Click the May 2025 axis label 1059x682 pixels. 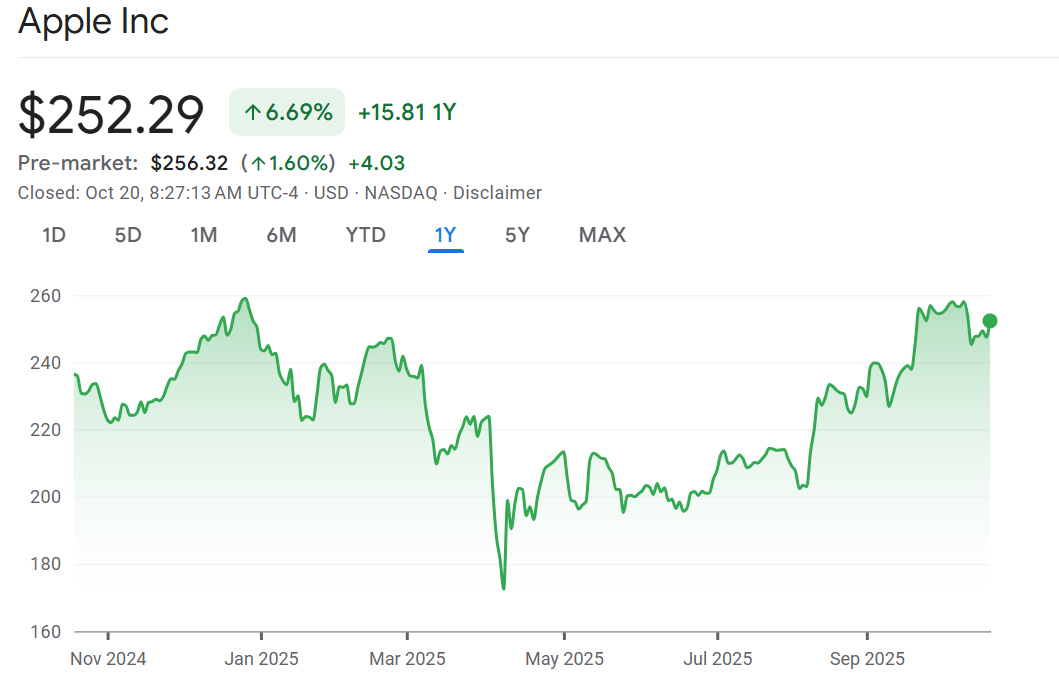(x=564, y=659)
